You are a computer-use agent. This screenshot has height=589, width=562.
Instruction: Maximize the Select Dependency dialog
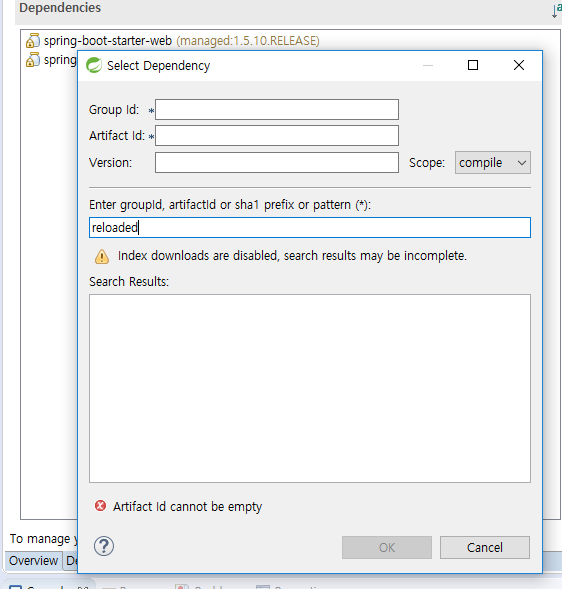tap(473, 65)
